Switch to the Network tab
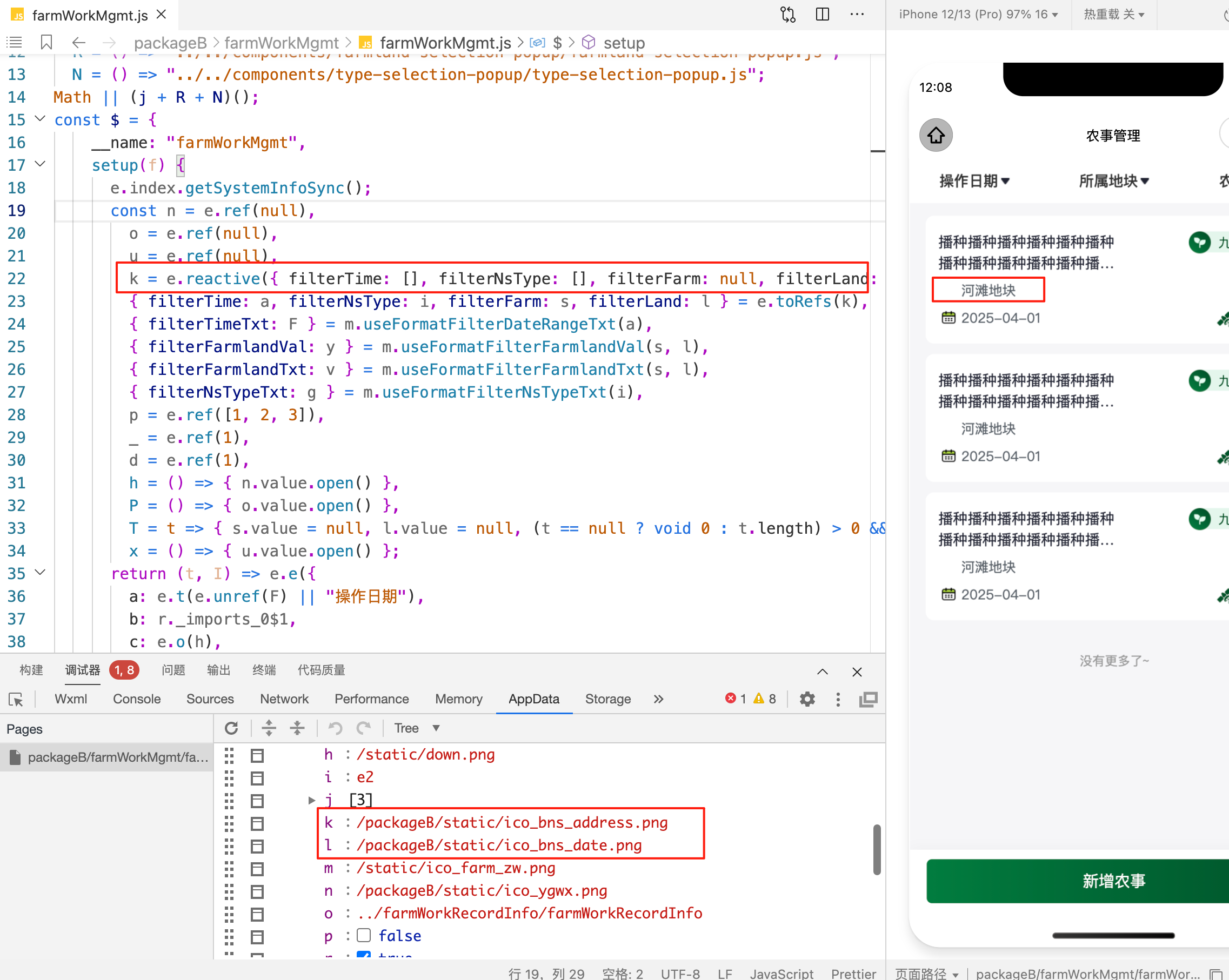 pyautogui.click(x=284, y=699)
